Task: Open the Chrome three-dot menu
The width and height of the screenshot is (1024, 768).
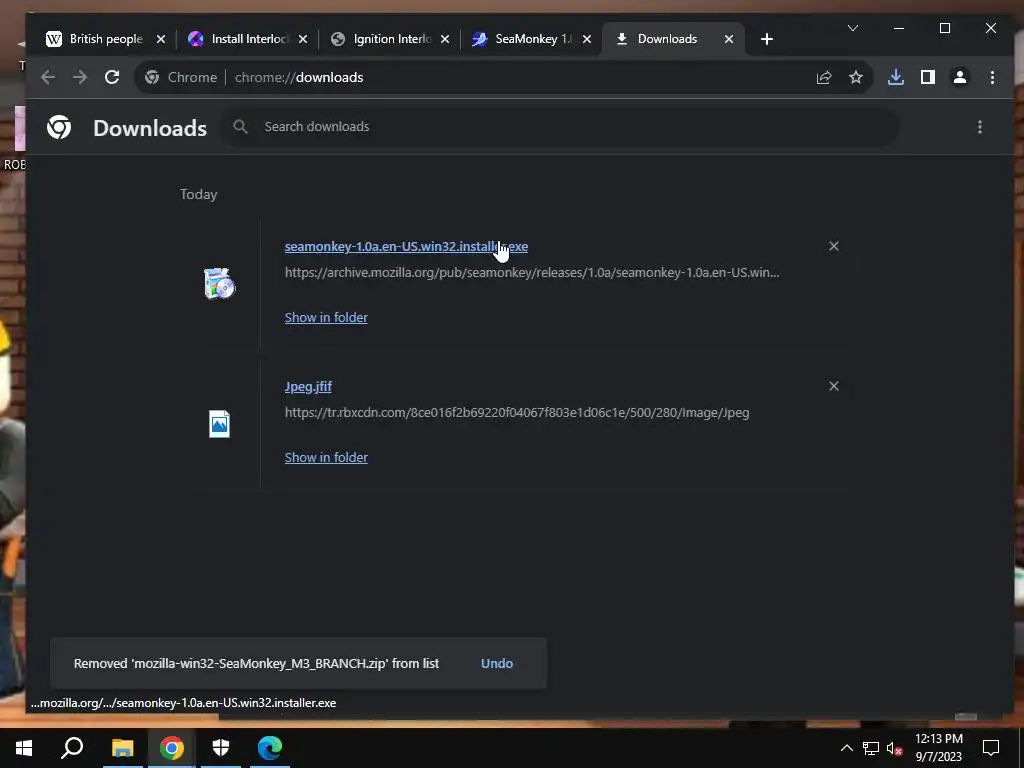Action: [x=992, y=77]
